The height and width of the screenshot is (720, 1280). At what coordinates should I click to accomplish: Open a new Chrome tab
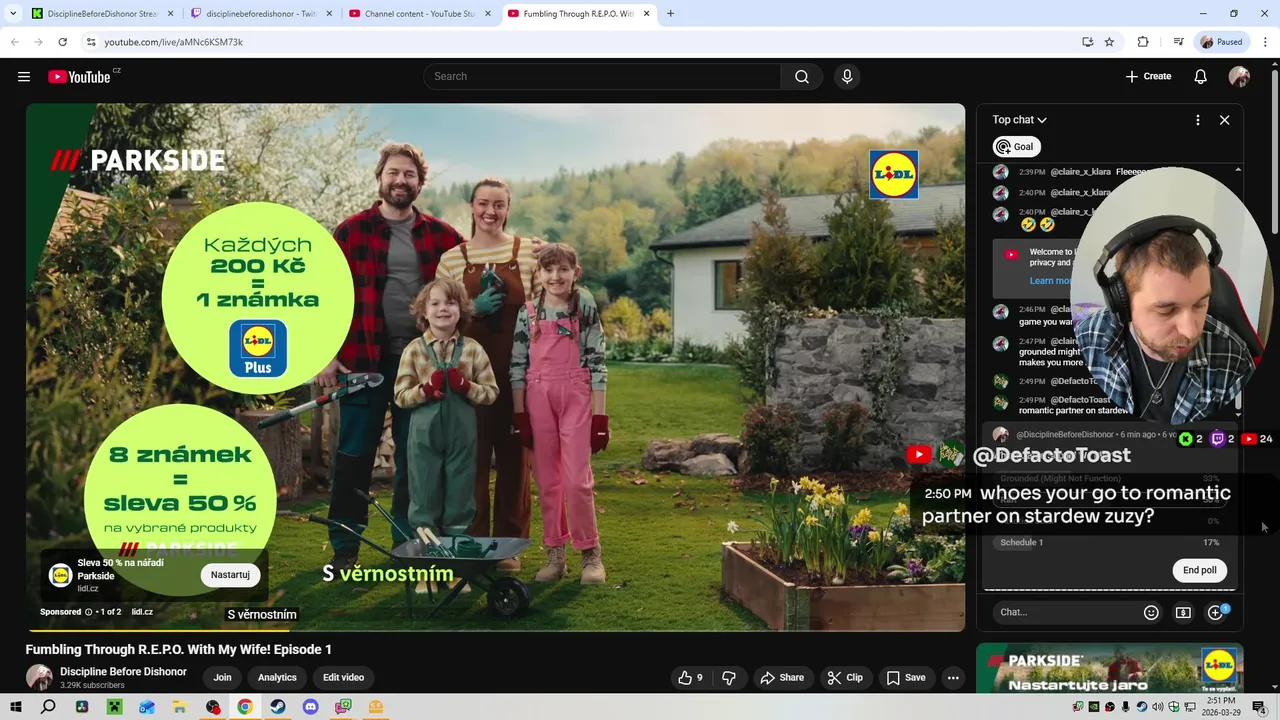click(x=670, y=14)
